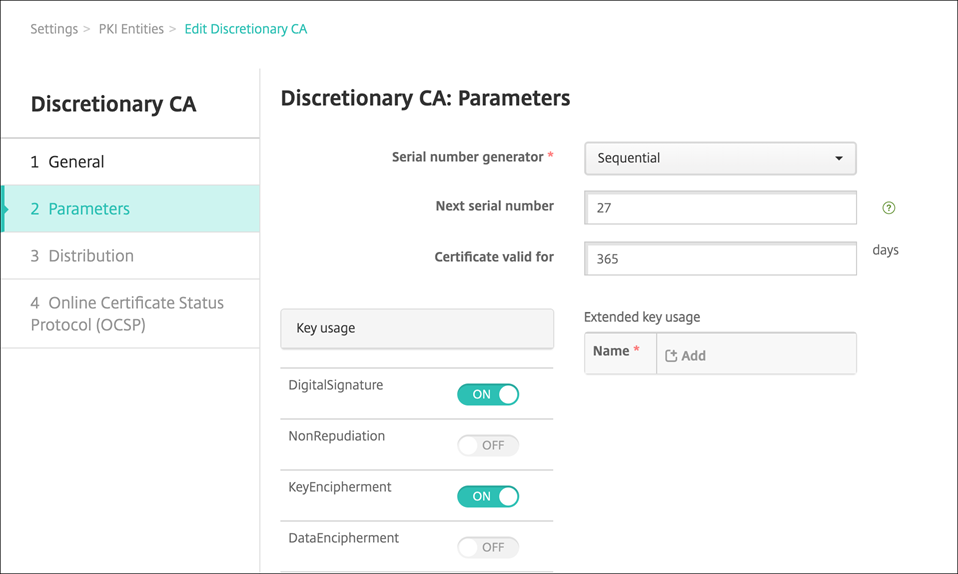Disable the KeyEncipherment toggle
Screen dimensions: 958x574
488,496
